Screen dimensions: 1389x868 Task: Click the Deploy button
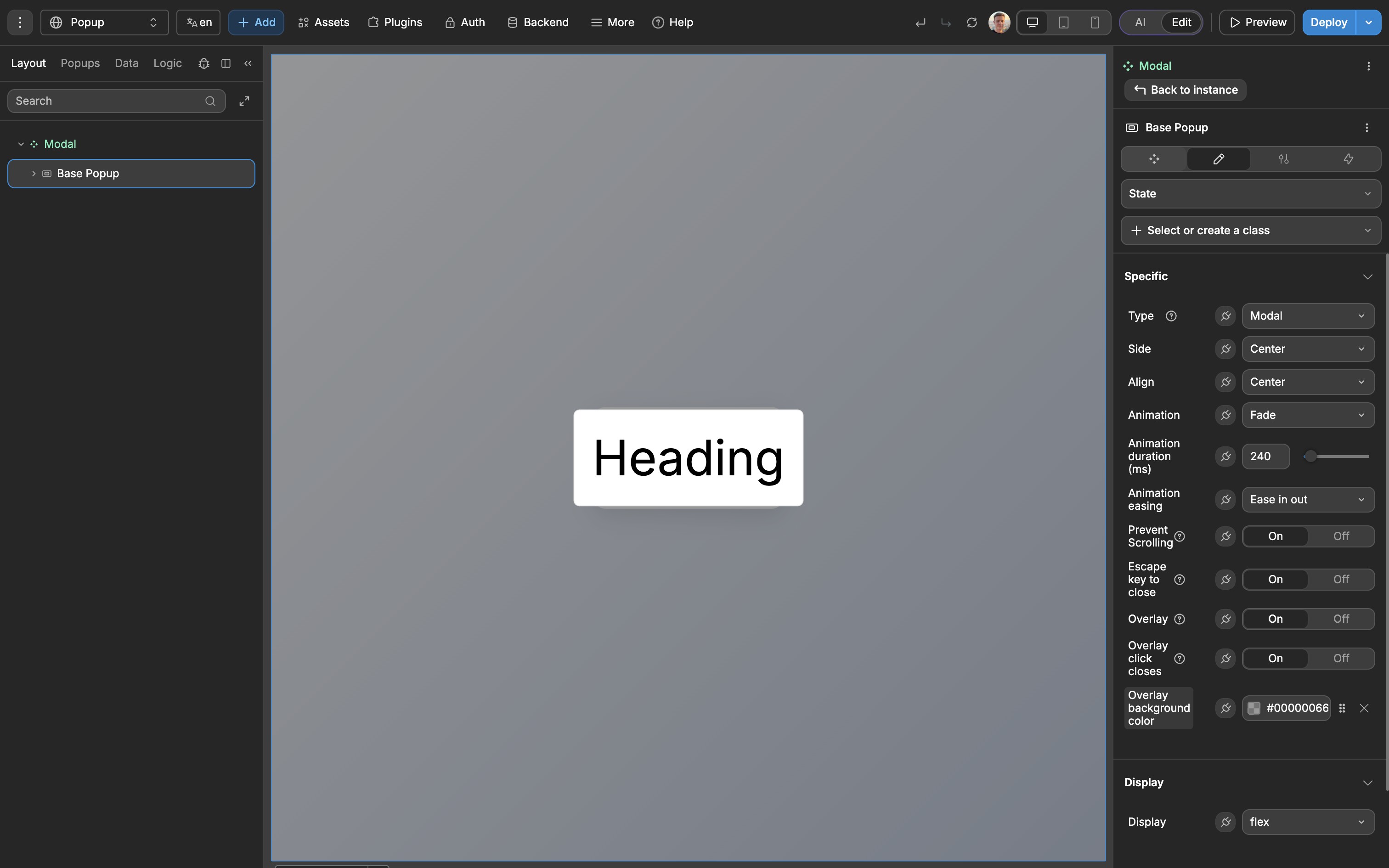[1329, 23]
